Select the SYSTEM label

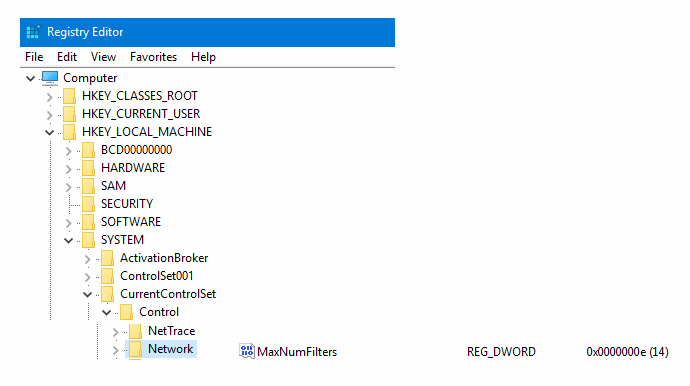[122, 240]
